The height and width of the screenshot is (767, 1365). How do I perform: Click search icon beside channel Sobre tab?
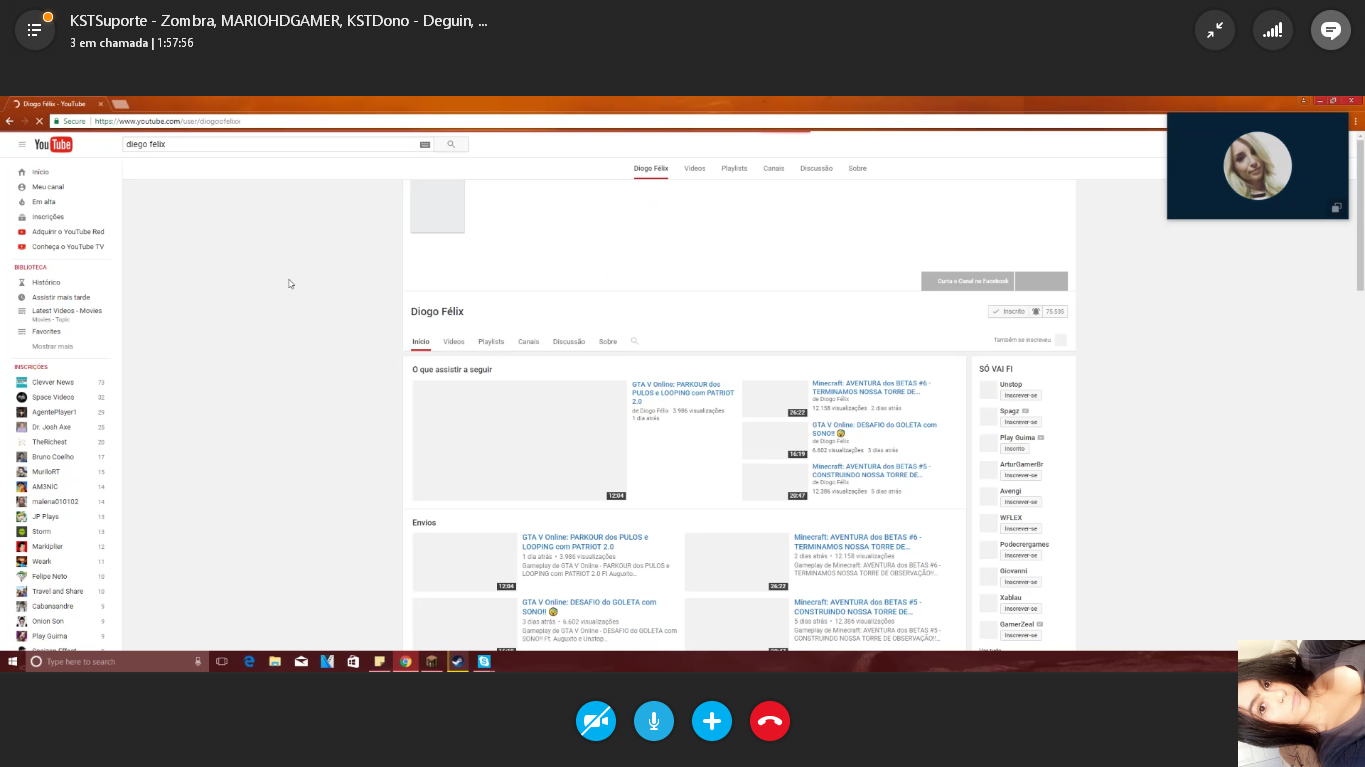pyautogui.click(x=634, y=342)
